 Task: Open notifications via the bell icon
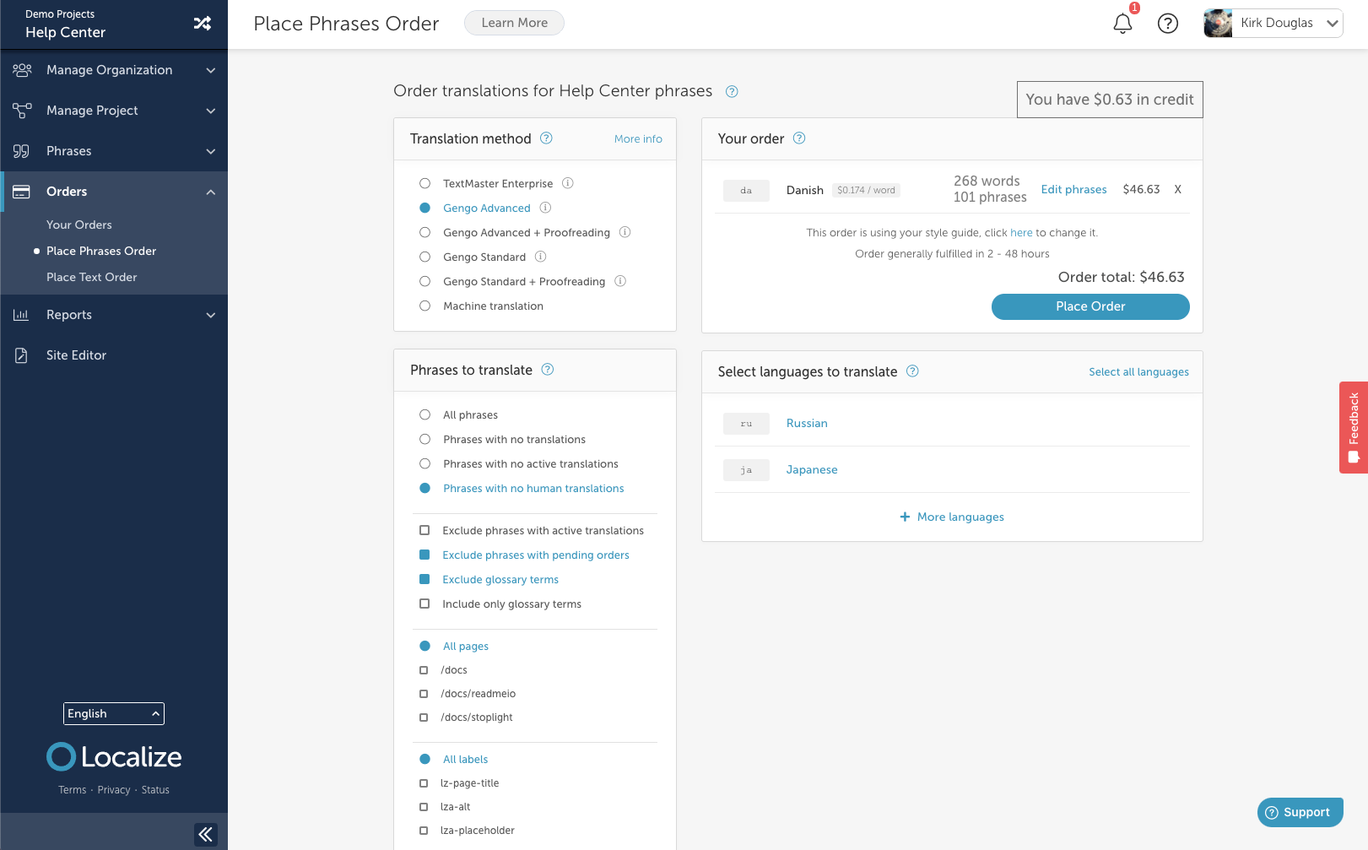(1122, 22)
